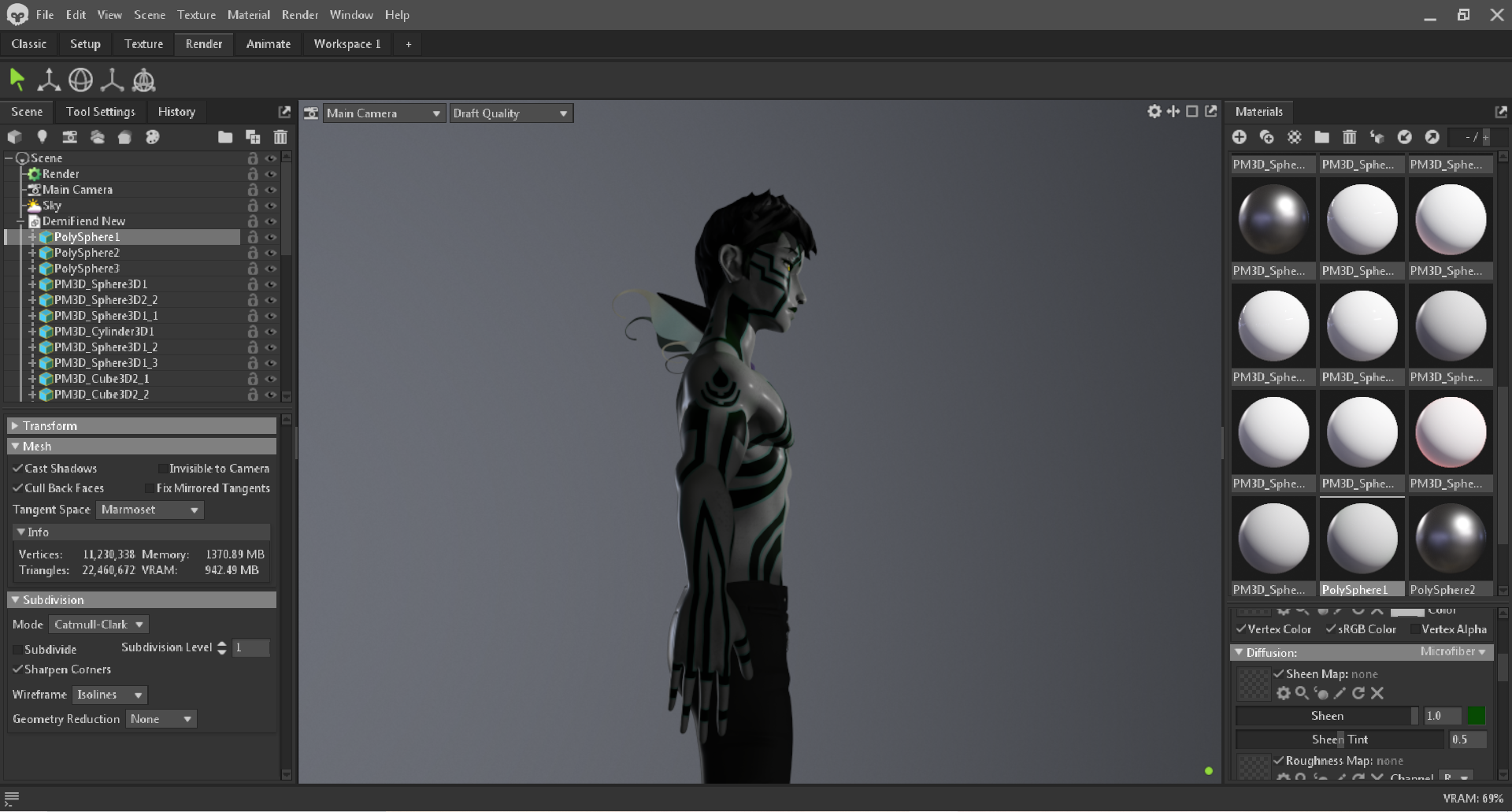Activate the rotate globe tool
The height and width of the screenshot is (812, 1512).
[x=80, y=80]
